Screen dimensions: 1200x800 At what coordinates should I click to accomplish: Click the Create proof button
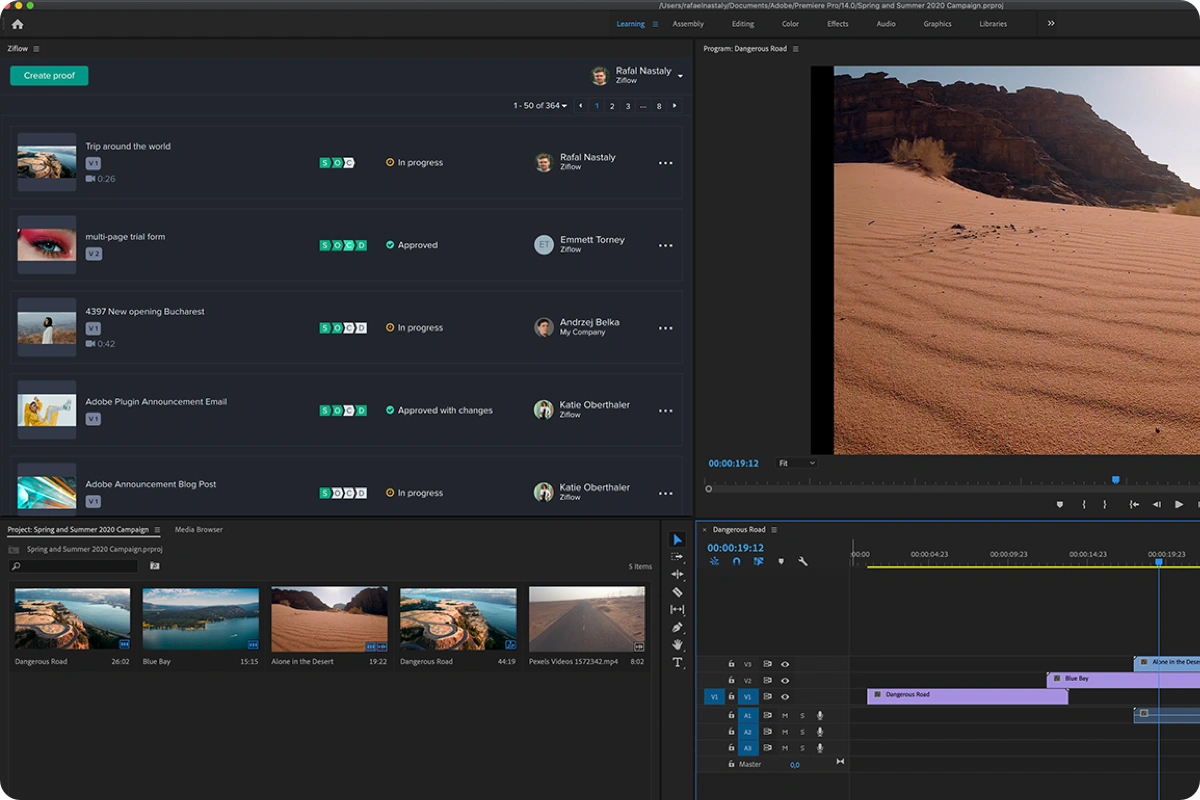tap(49, 76)
